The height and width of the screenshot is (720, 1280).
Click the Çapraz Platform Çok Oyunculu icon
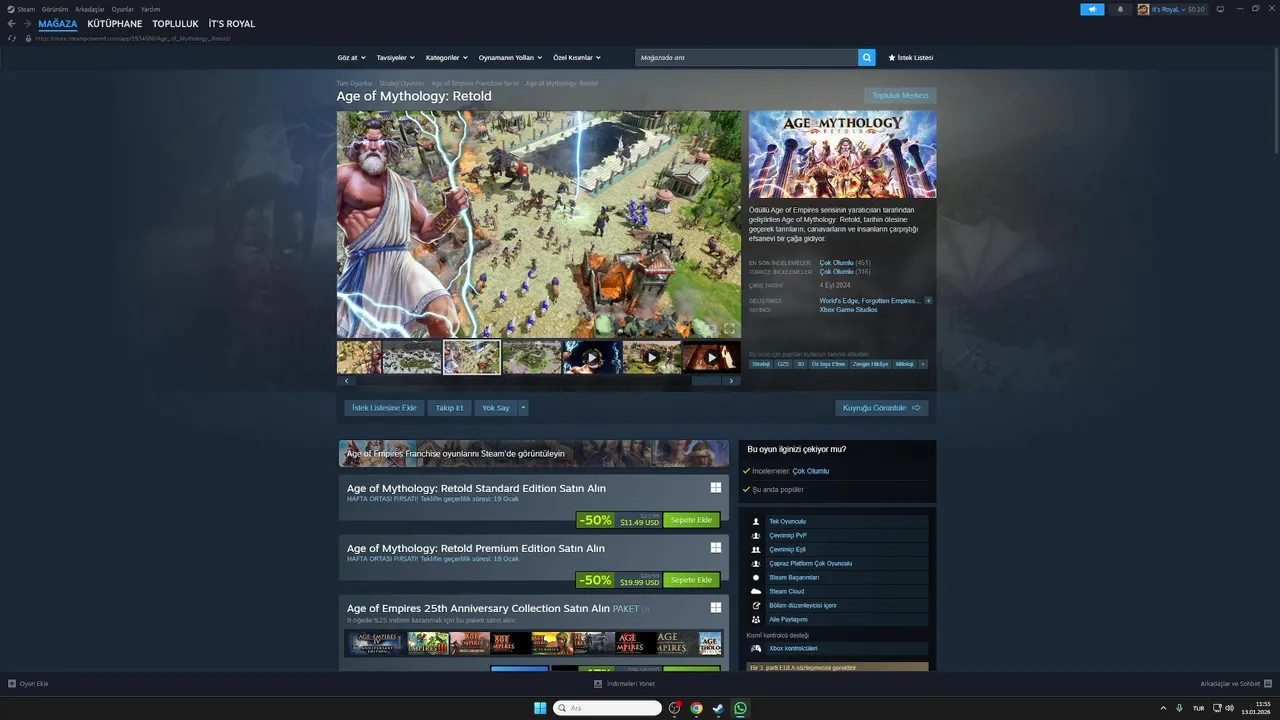coord(756,563)
